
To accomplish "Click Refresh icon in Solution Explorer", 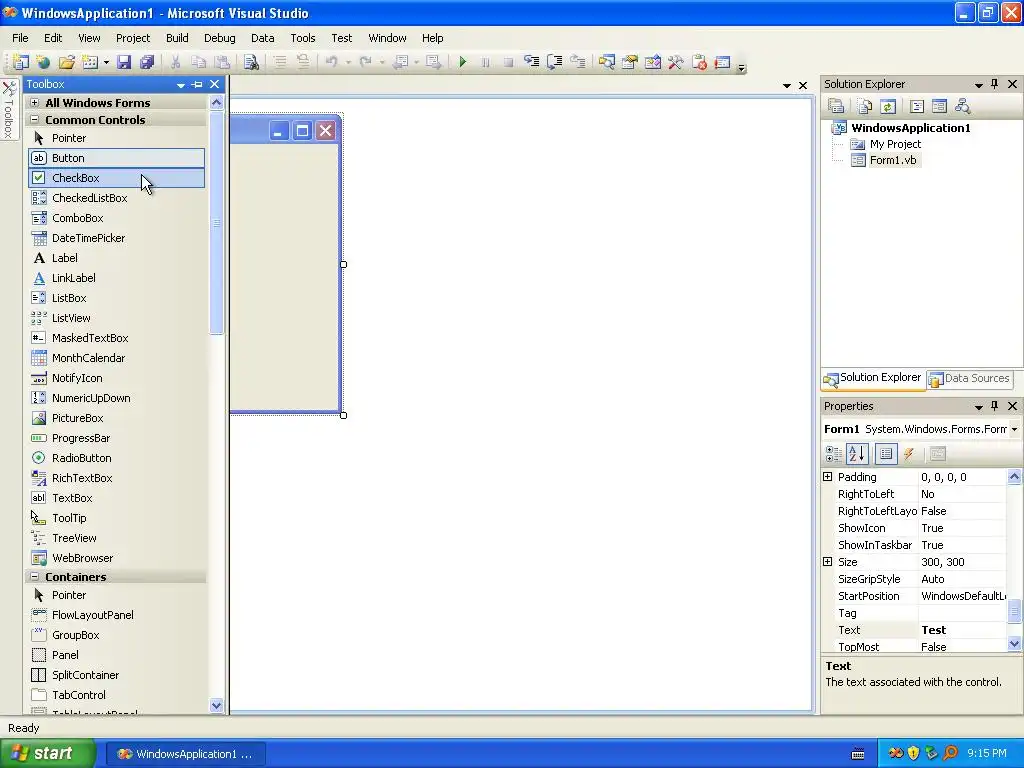I will coord(888,106).
